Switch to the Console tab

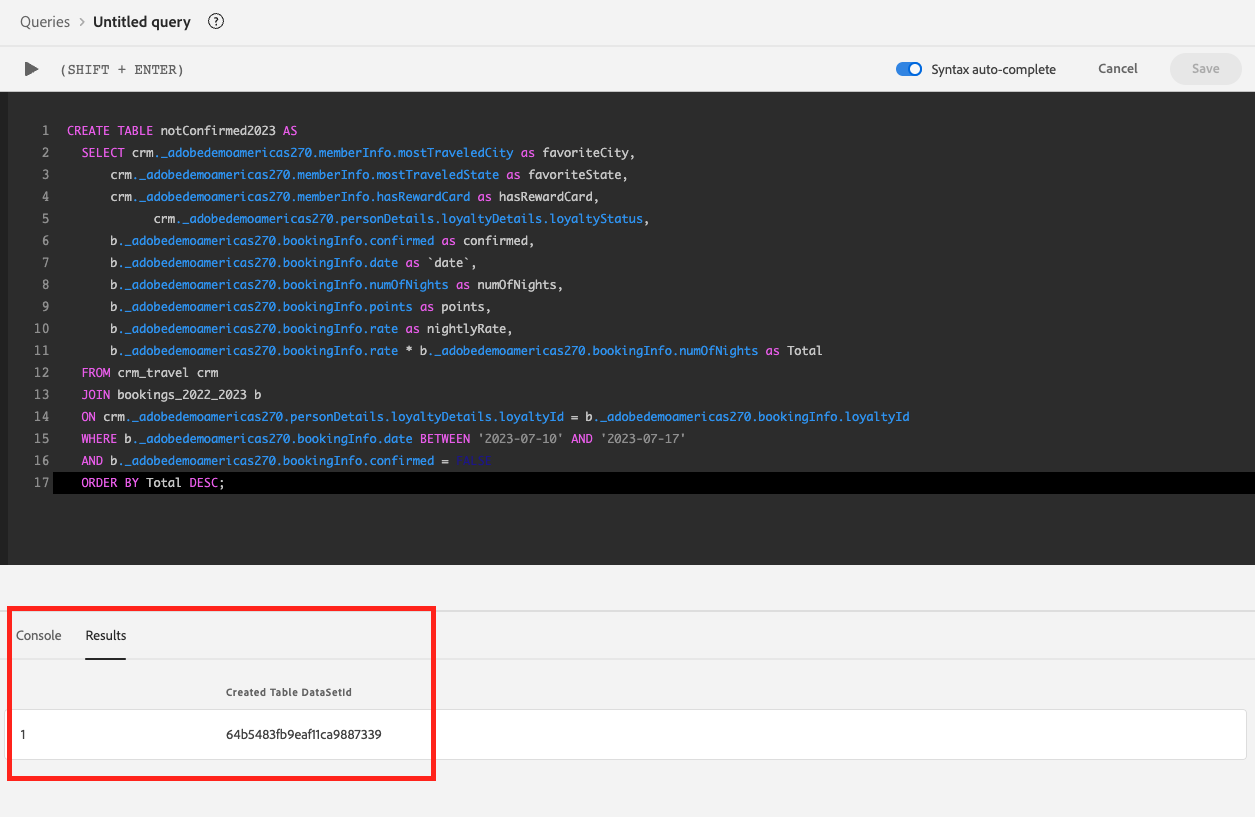pyautogui.click(x=39, y=635)
